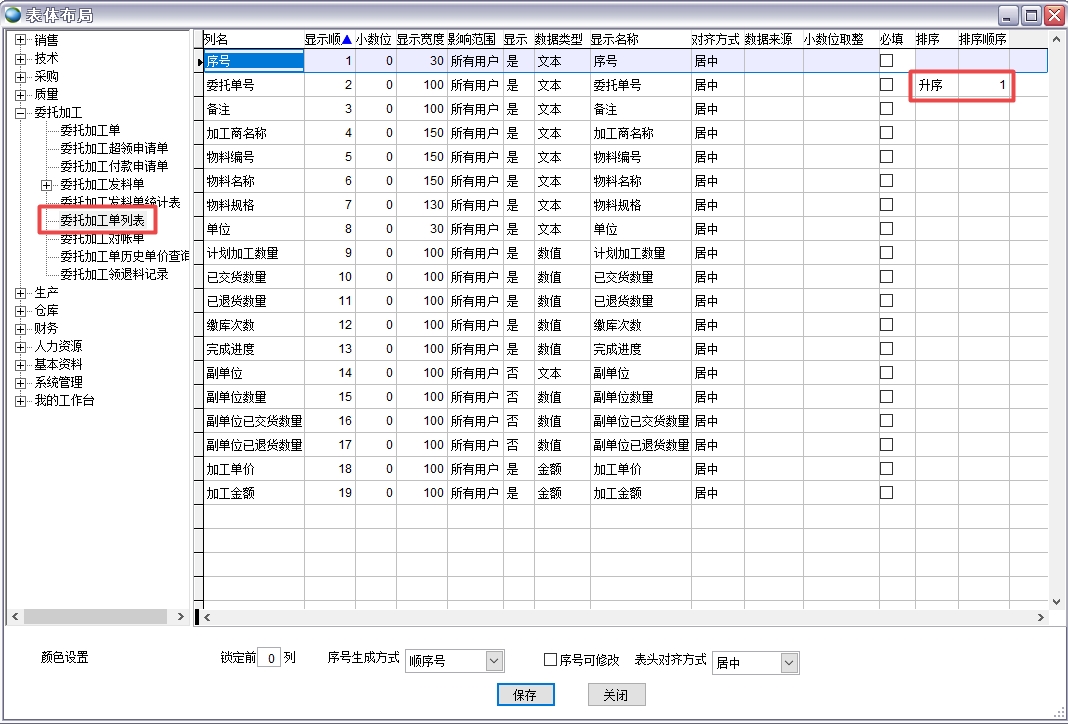
Task: Select 委托加工单列表 in the tree
Action: pyautogui.click(x=101, y=220)
